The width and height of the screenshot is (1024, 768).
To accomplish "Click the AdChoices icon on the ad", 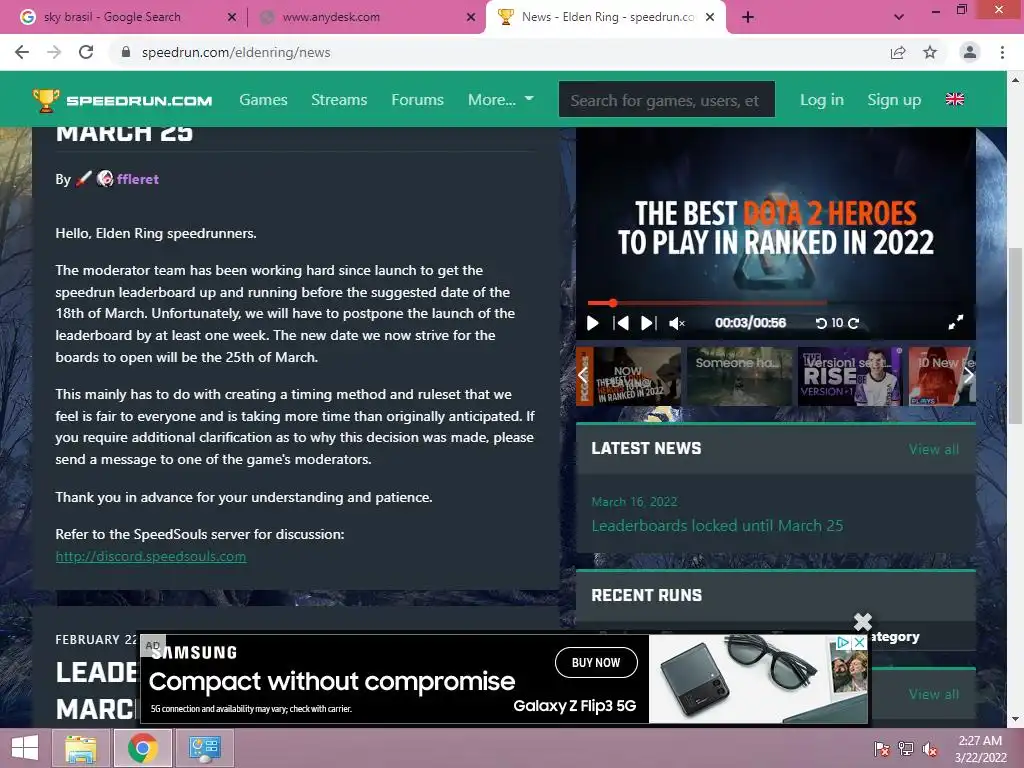I will [x=843, y=643].
